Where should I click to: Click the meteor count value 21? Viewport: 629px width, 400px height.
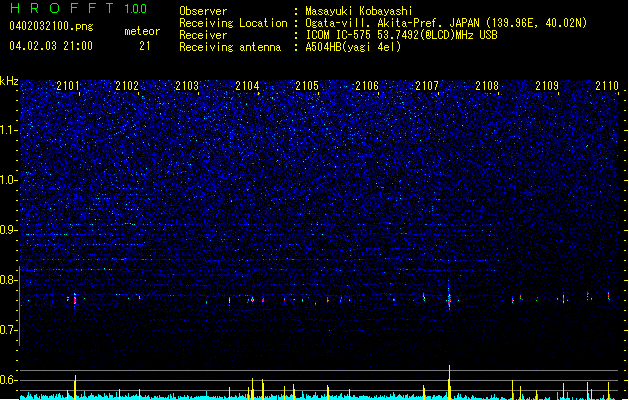point(145,46)
